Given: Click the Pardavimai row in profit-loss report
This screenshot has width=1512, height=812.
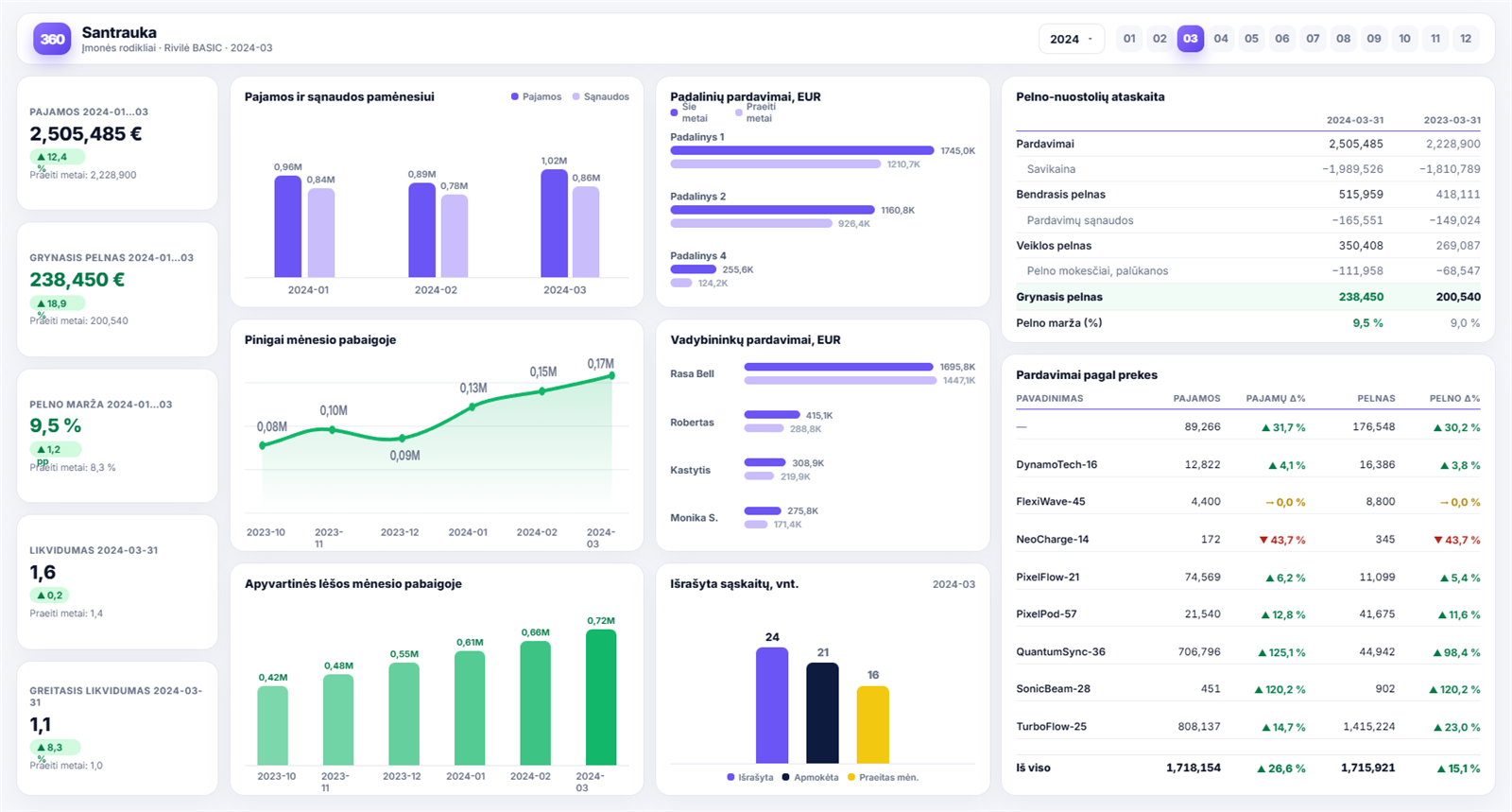Looking at the screenshot, I should click(1248, 144).
